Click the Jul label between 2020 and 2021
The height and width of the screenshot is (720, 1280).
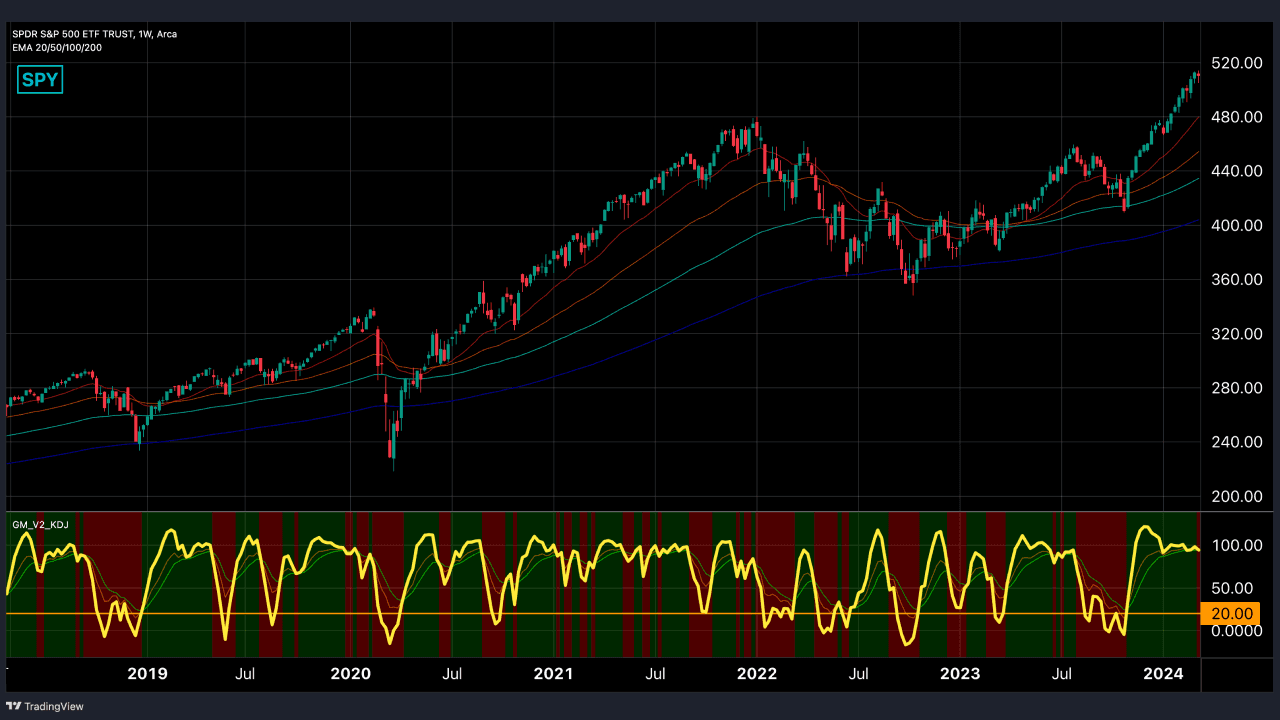point(451,674)
